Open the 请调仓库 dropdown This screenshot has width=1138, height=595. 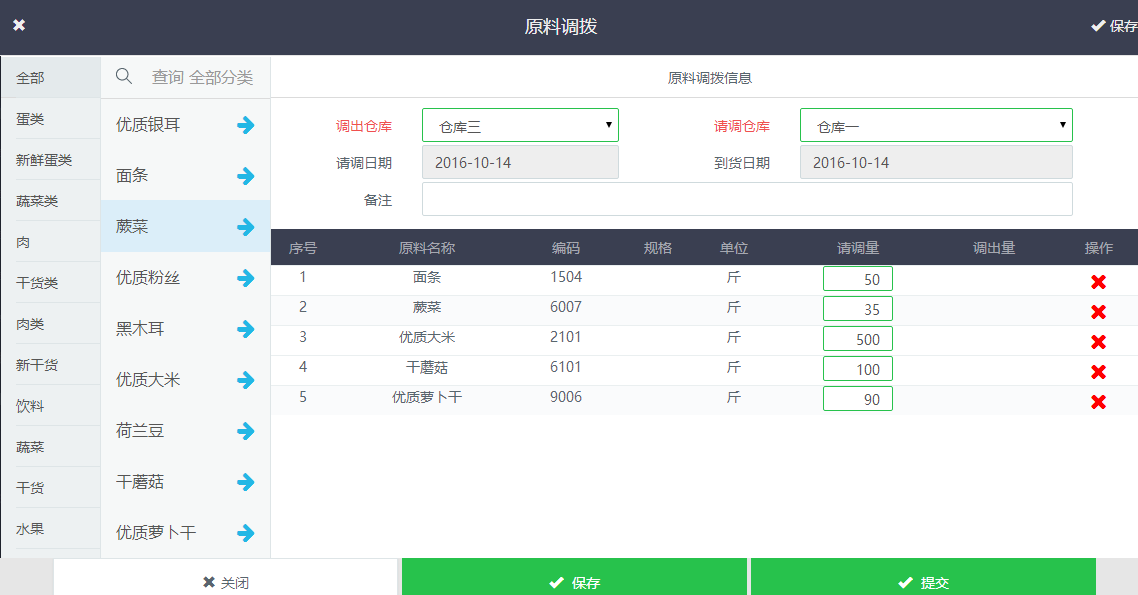tap(935, 126)
